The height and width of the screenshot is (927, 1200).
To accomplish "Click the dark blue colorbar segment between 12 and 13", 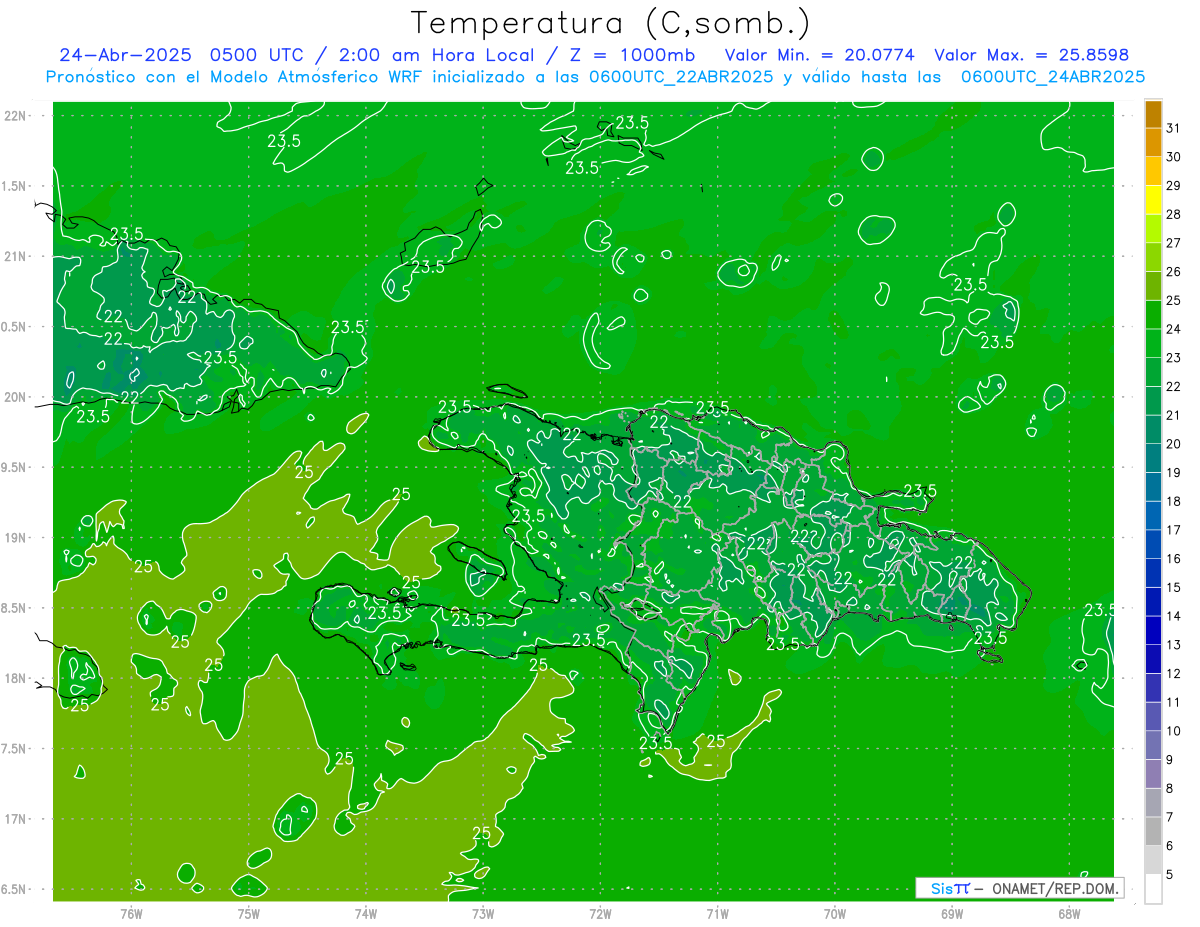I will pyautogui.click(x=1153, y=660).
